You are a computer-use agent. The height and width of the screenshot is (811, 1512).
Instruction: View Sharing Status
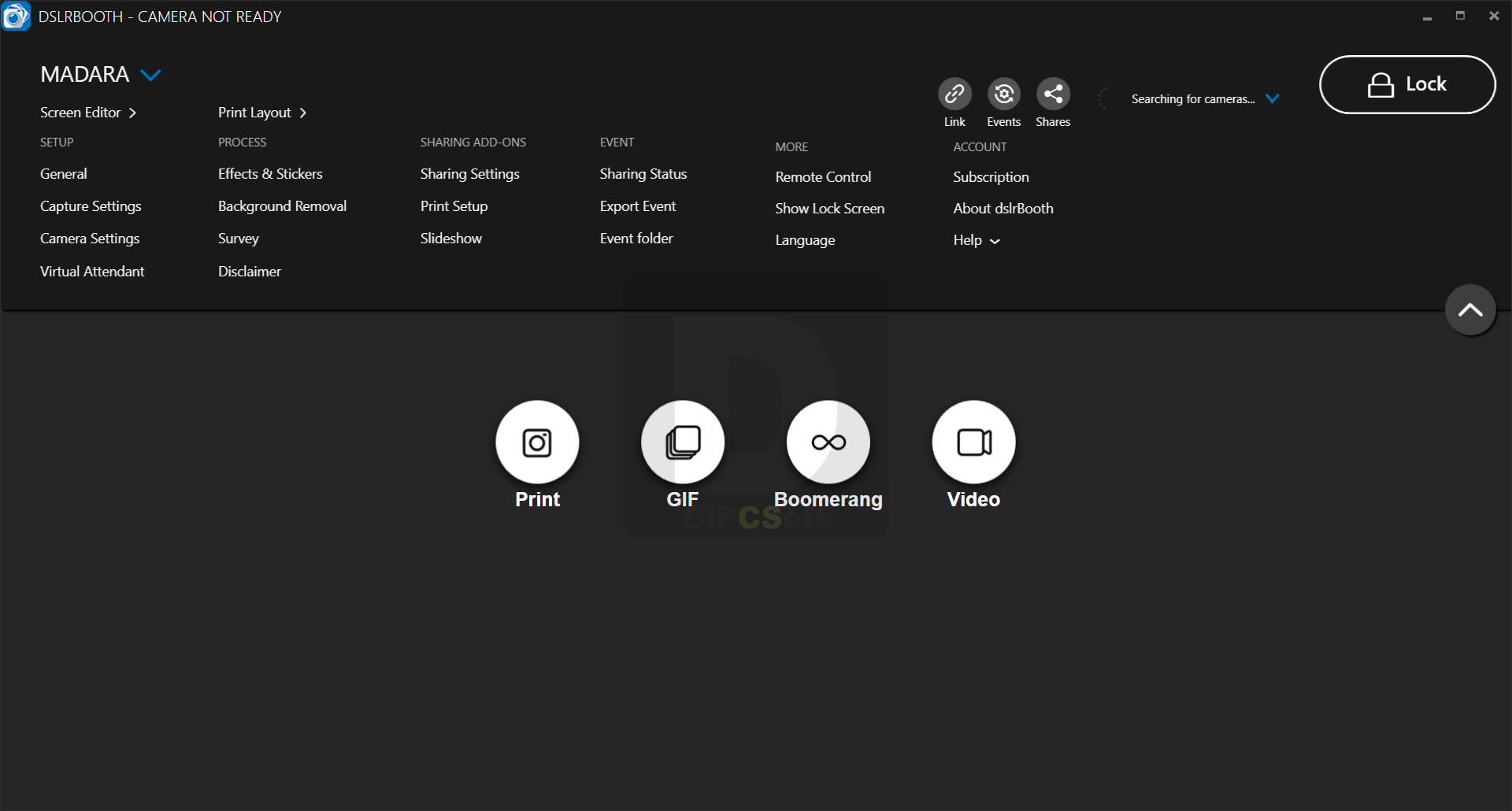643,174
